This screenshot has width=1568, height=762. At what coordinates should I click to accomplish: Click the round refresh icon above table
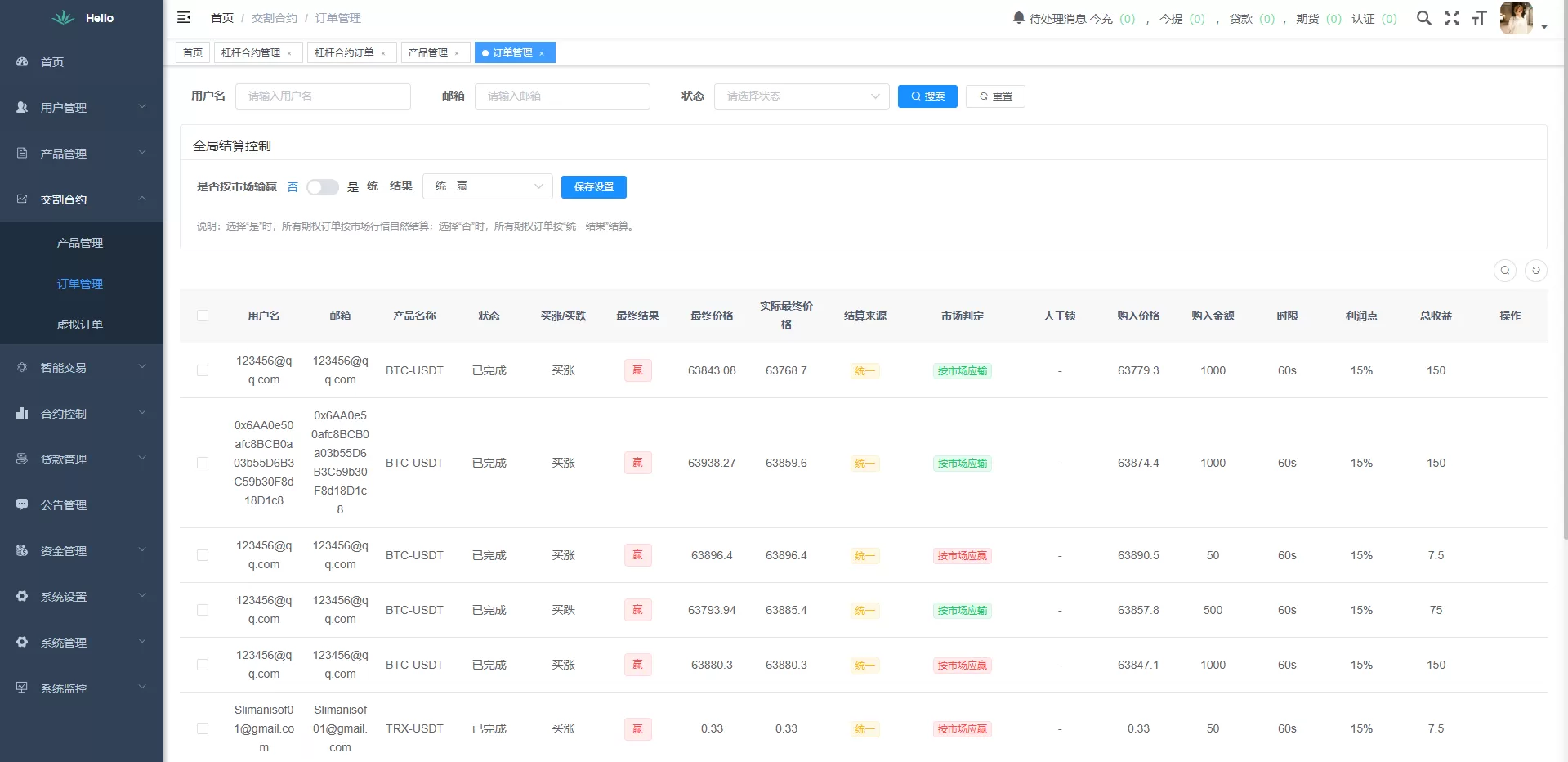pyautogui.click(x=1535, y=270)
